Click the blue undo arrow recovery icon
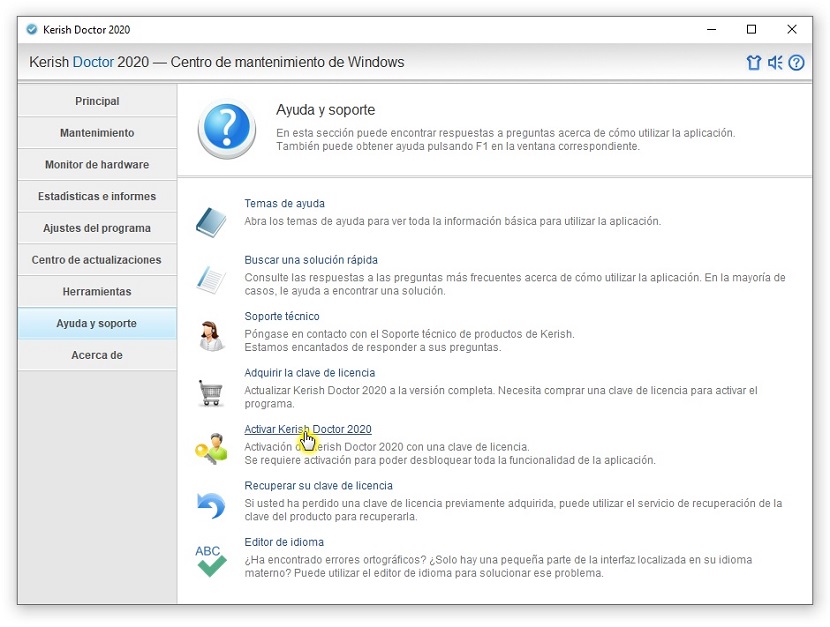Viewport: 830px width, 627px height. click(211, 505)
